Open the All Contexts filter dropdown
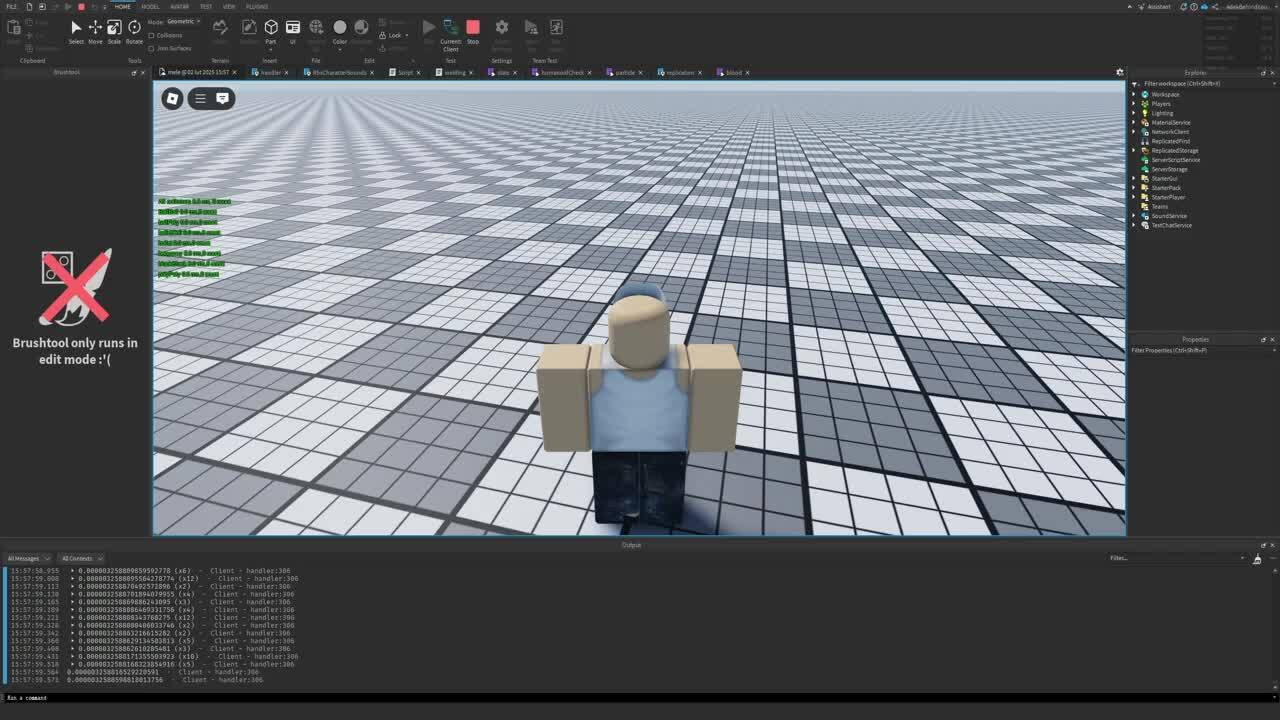The image size is (1280, 720). click(x=80, y=558)
